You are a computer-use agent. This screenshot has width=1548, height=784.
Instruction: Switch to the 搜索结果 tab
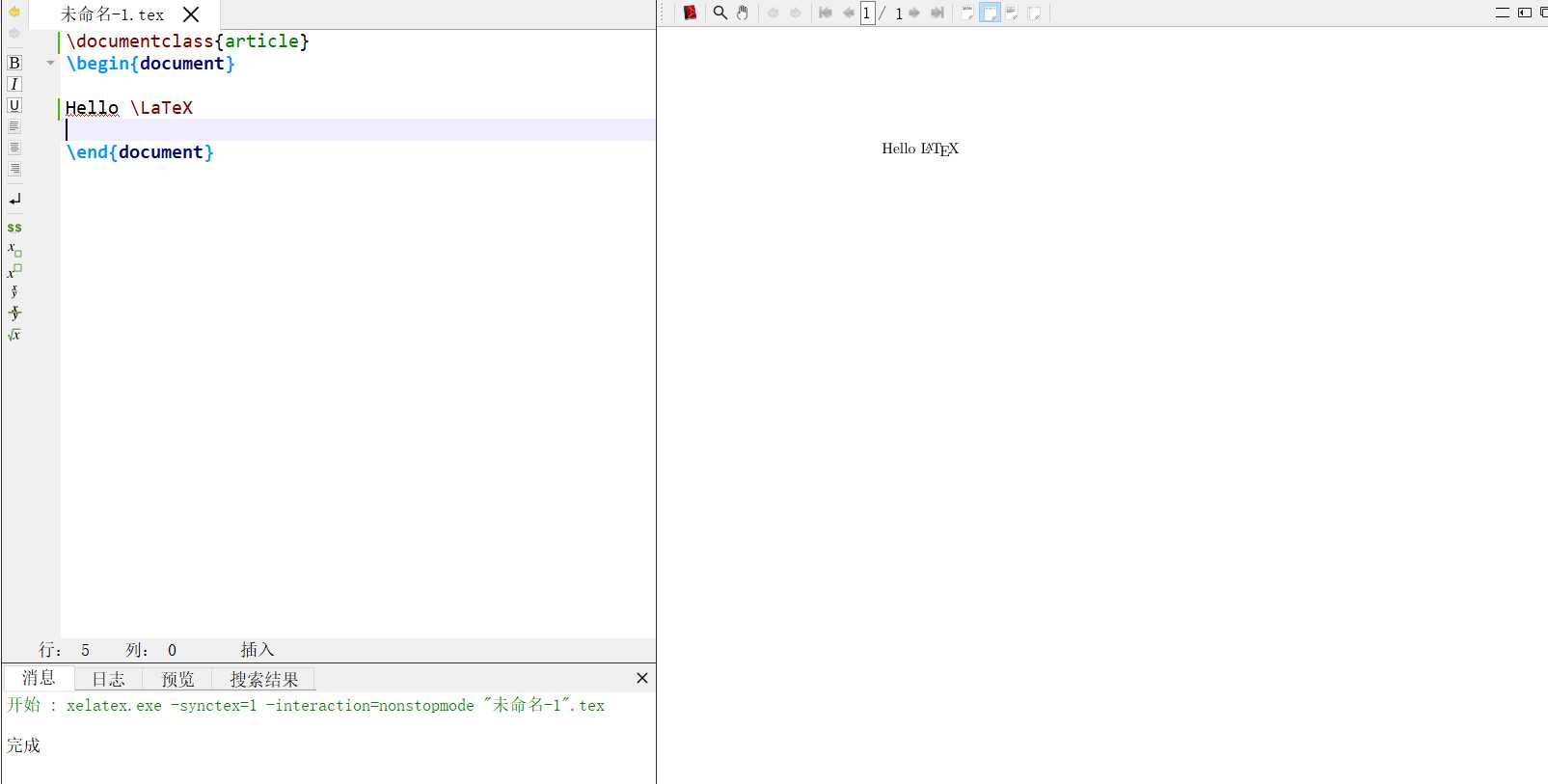point(263,679)
